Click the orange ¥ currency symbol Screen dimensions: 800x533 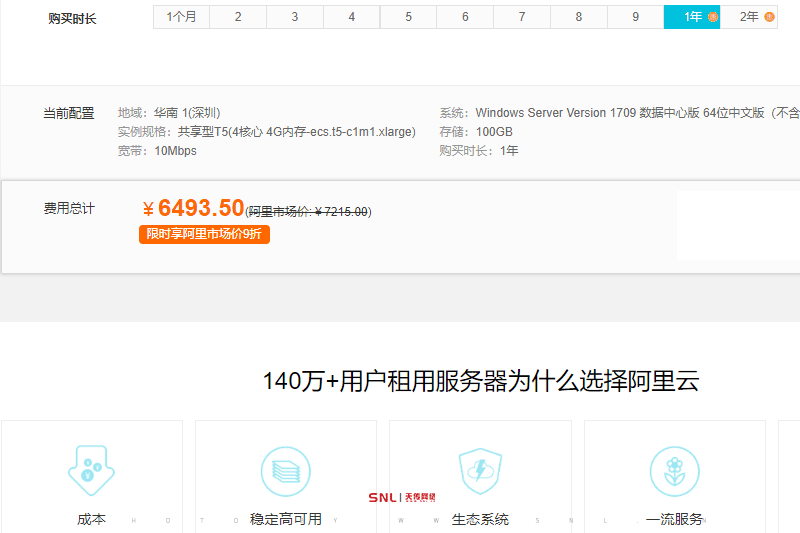(148, 209)
